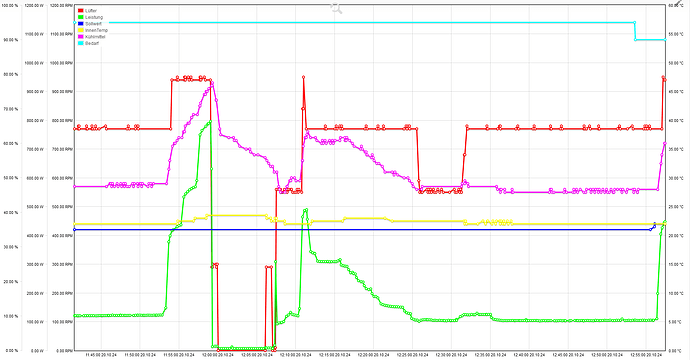690x360 pixels.
Task: Click the 500.00 RPM axis label
Action: [62, 207]
